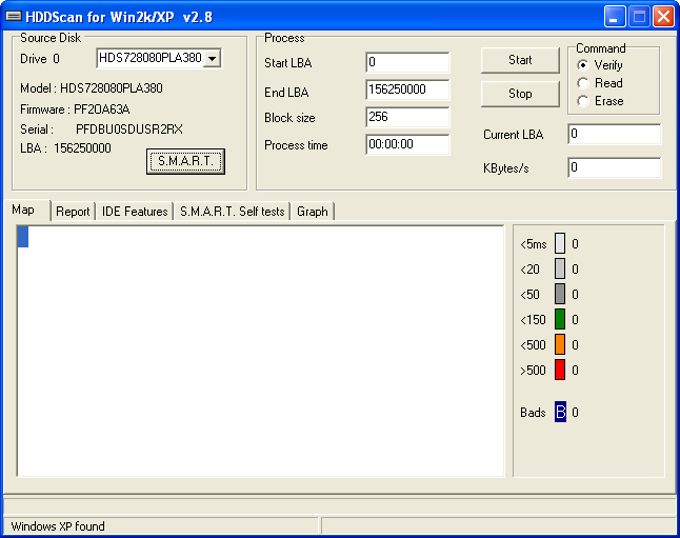Open the Source Disk drive dropdown
The height and width of the screenshot is (538, 680).
click(212, 59)
